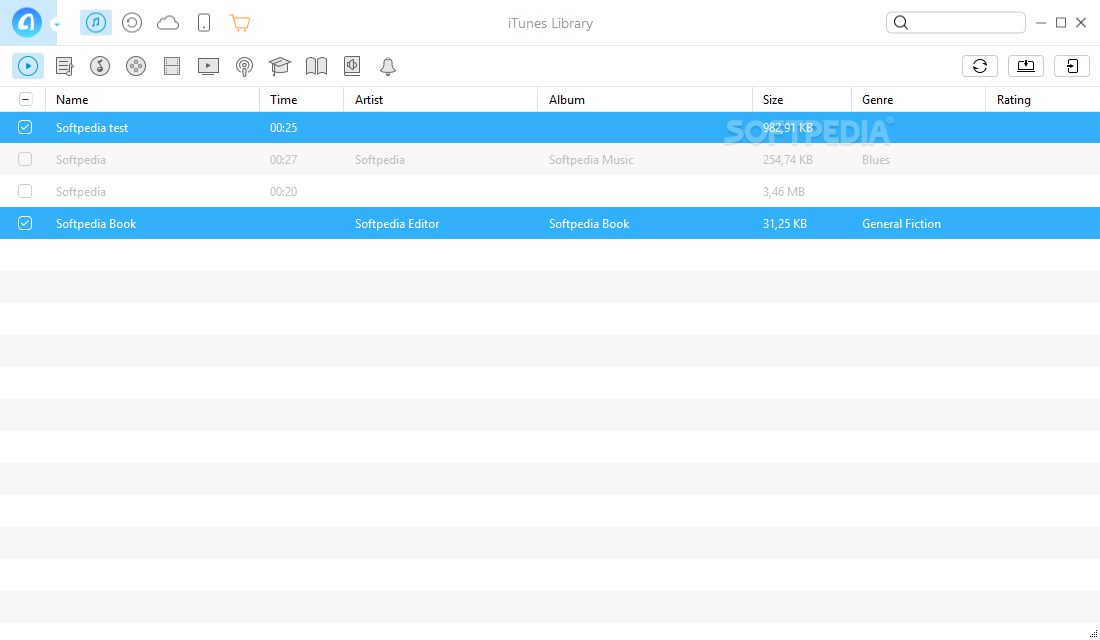Click the AnyTrans logo icon
This screenshot has height=640, width=1100.
point(27,22)
